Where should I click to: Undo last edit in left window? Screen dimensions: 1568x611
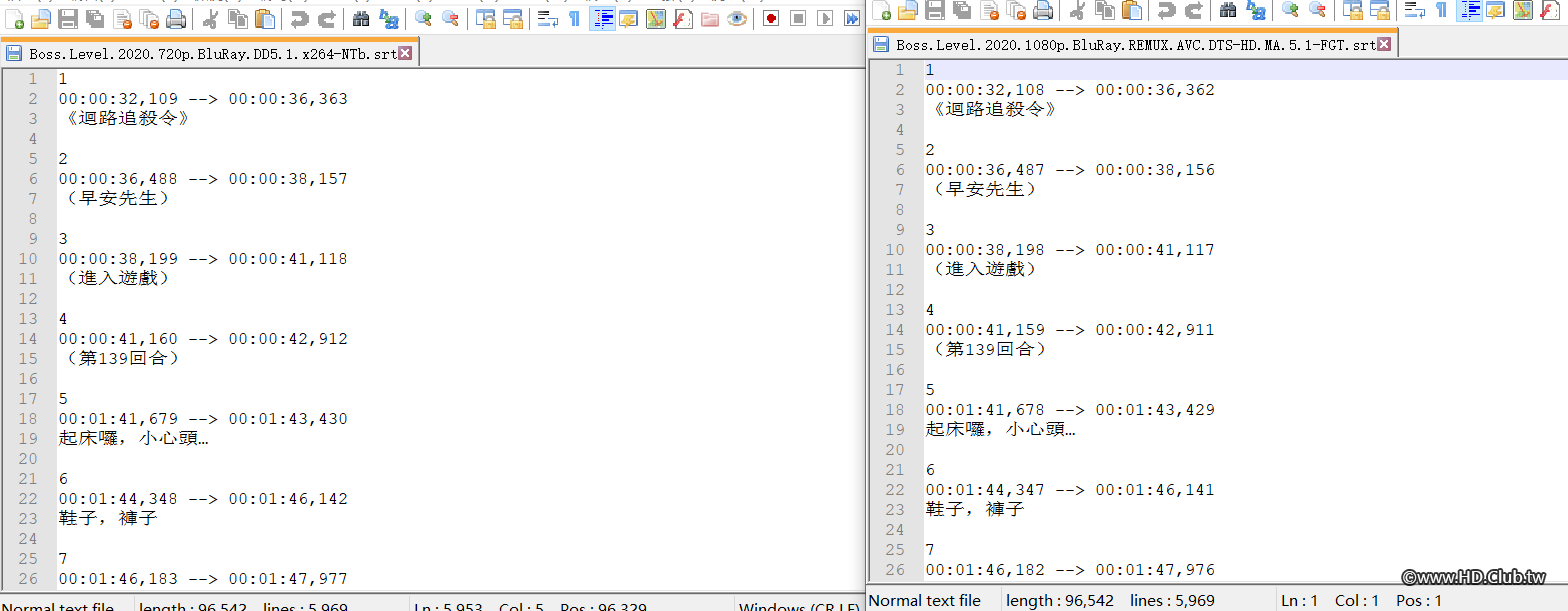[x=299, y=19]
